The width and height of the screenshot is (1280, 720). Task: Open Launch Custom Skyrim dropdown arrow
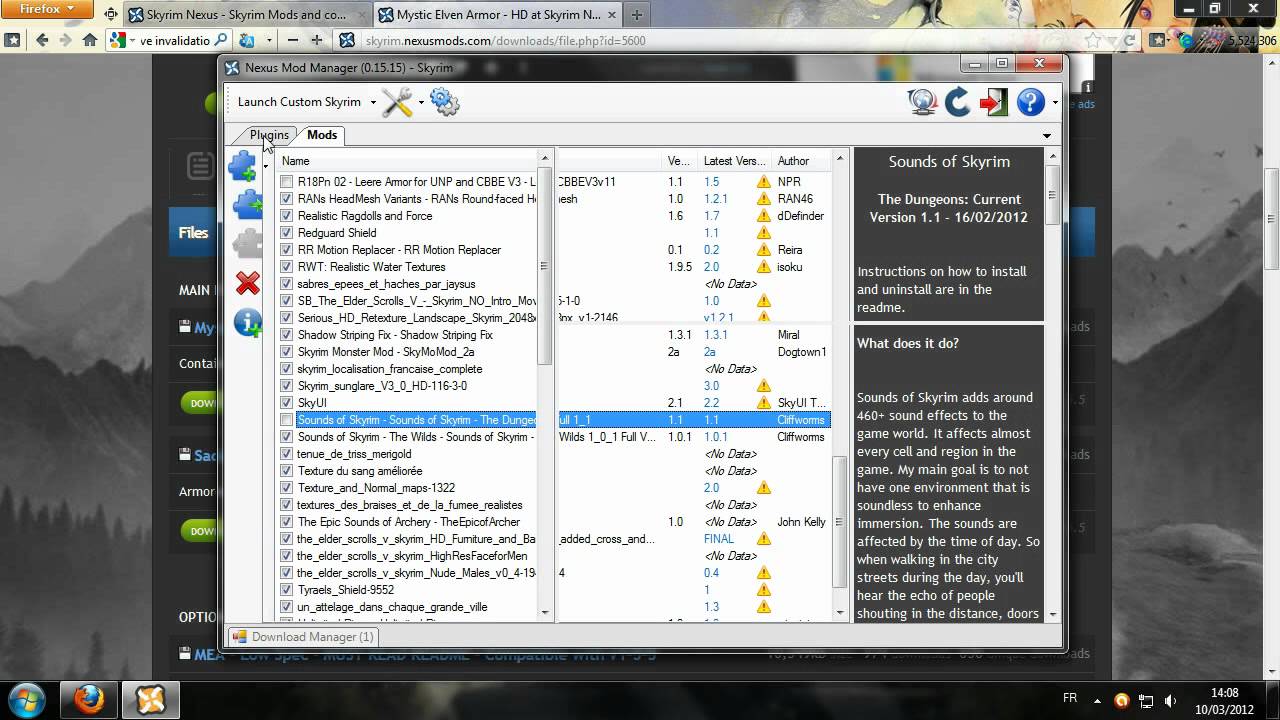pyautogui.click(x=373, y=102)
